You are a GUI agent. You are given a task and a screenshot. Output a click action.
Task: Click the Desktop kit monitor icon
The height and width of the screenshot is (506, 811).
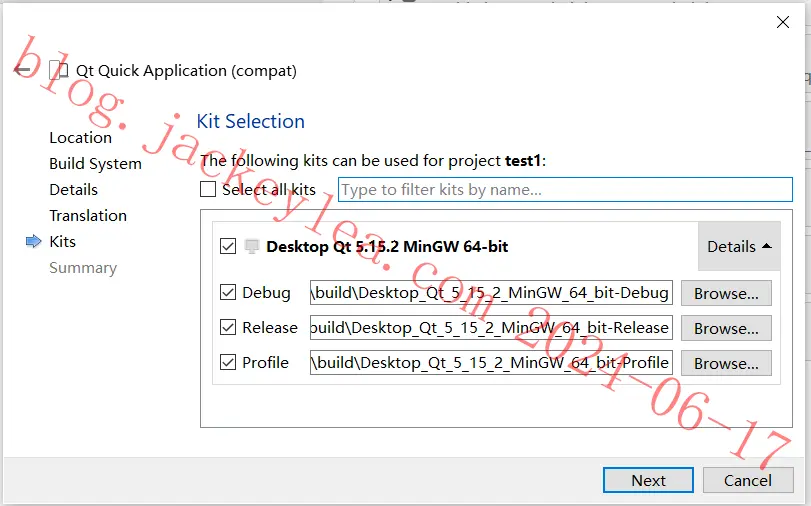click(x=252, y=246)
